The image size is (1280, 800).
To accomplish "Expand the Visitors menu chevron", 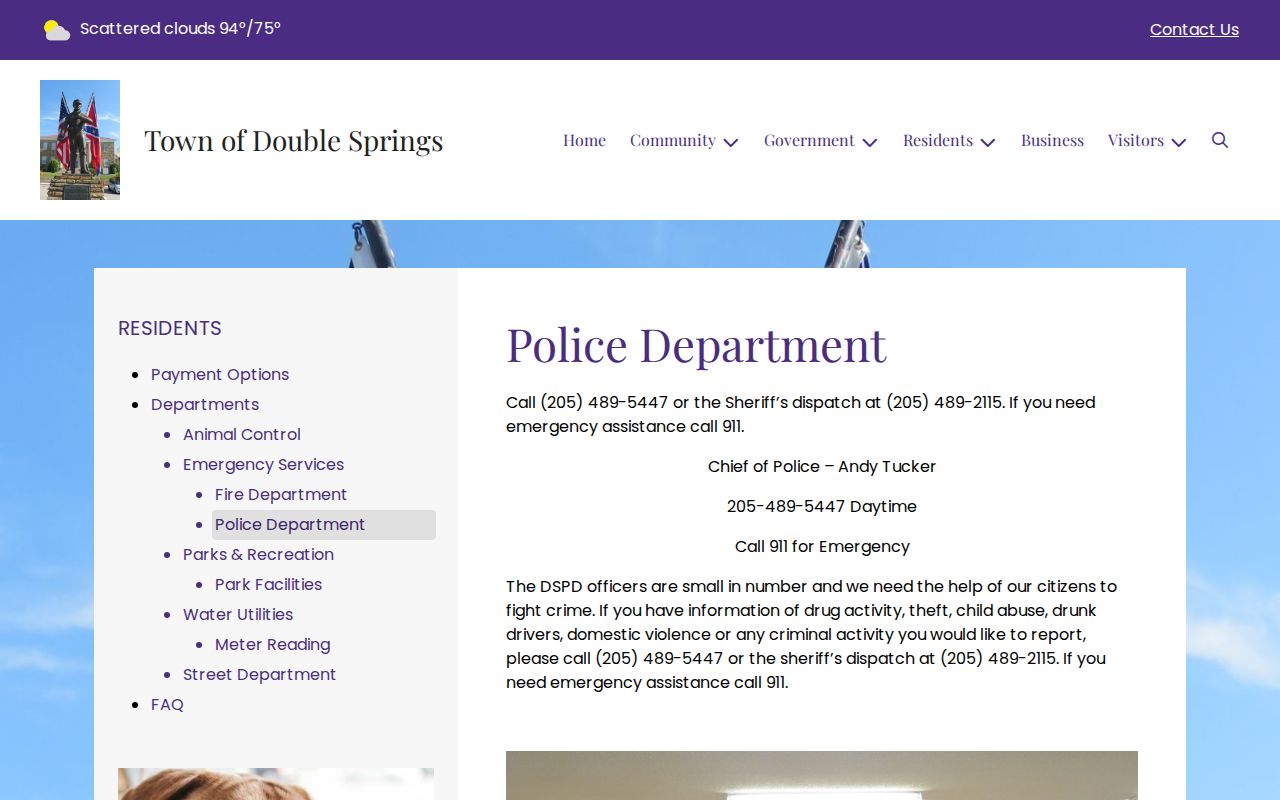I will 1179,142.
